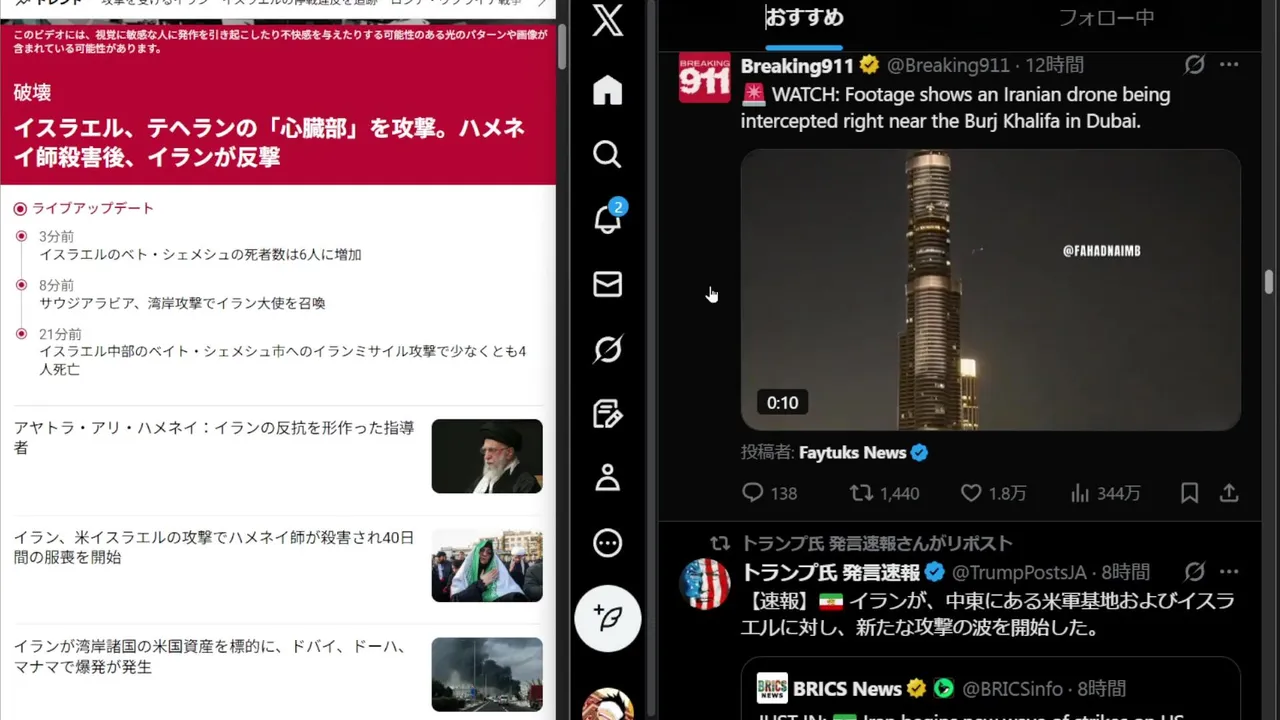Click the 12時間 timestamp on Breaking911 post
1280x720 pixels.
(1054, 65)
